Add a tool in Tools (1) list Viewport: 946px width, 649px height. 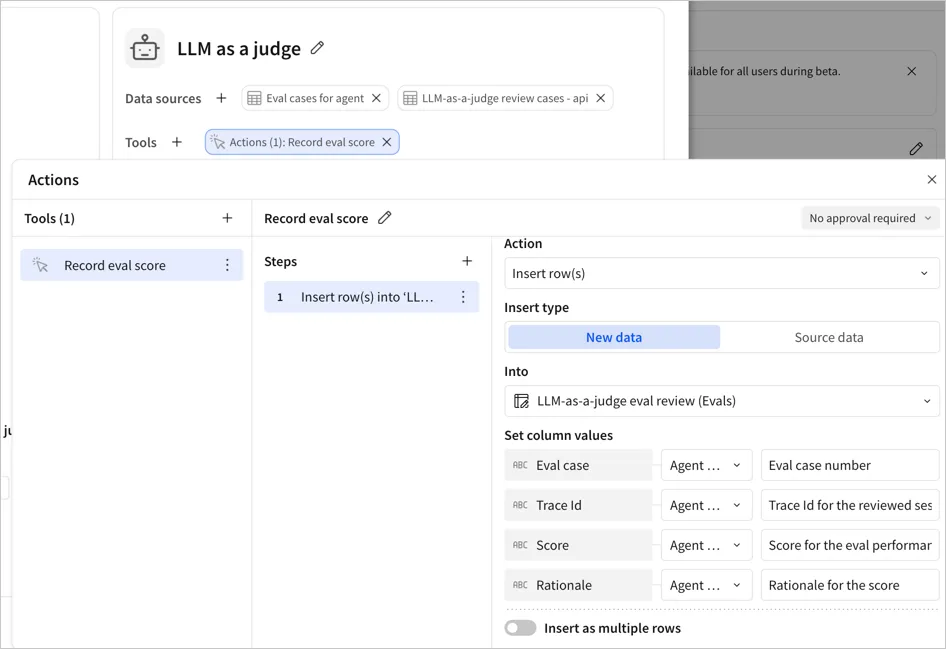click(x=227, y=218)
